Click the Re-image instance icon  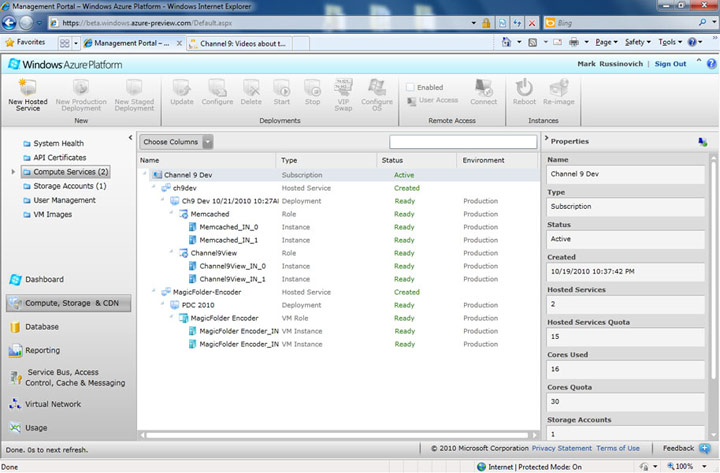click(x=558, y=87)
